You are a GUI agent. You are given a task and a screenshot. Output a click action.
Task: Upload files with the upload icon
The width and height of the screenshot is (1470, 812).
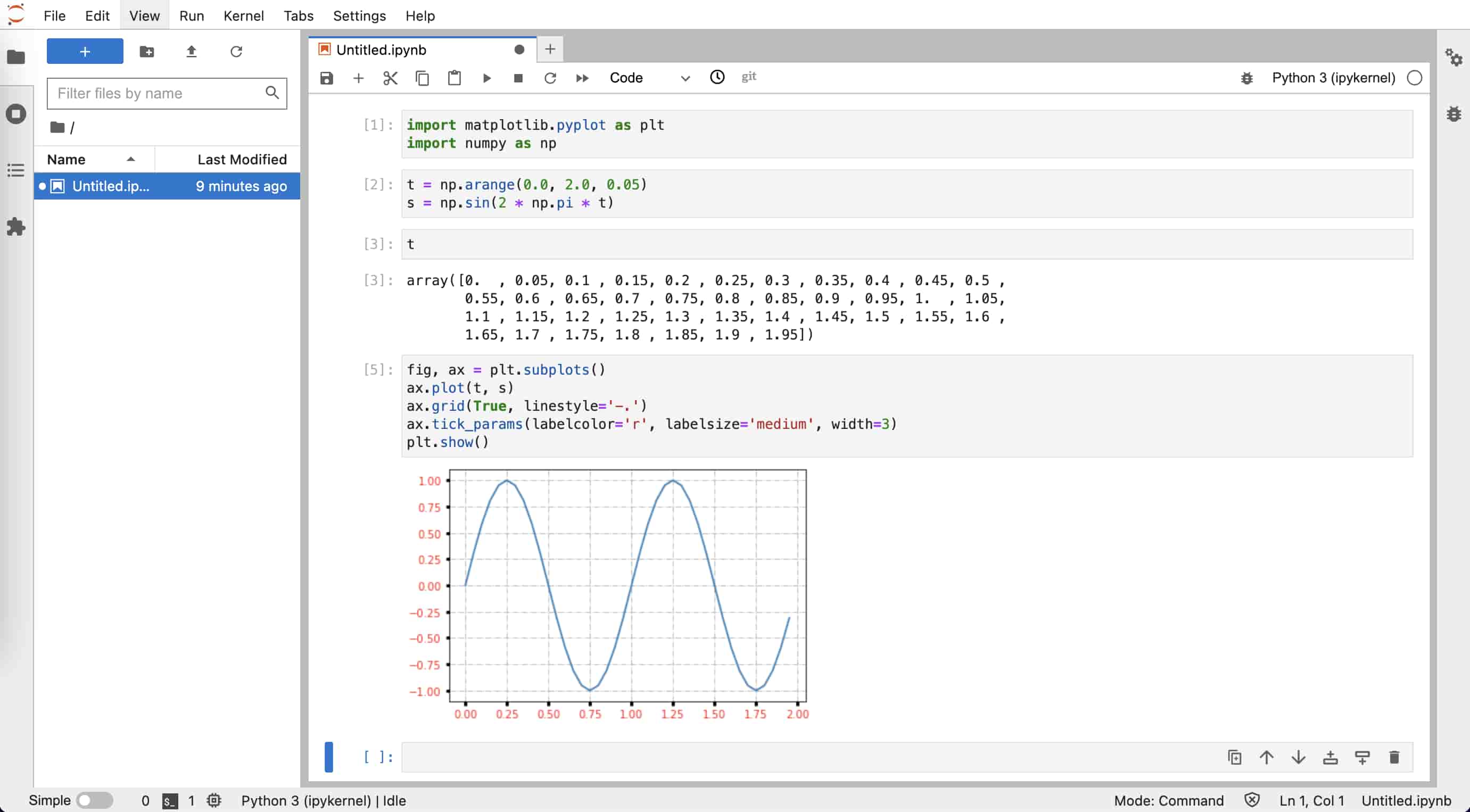click(192, 52)
